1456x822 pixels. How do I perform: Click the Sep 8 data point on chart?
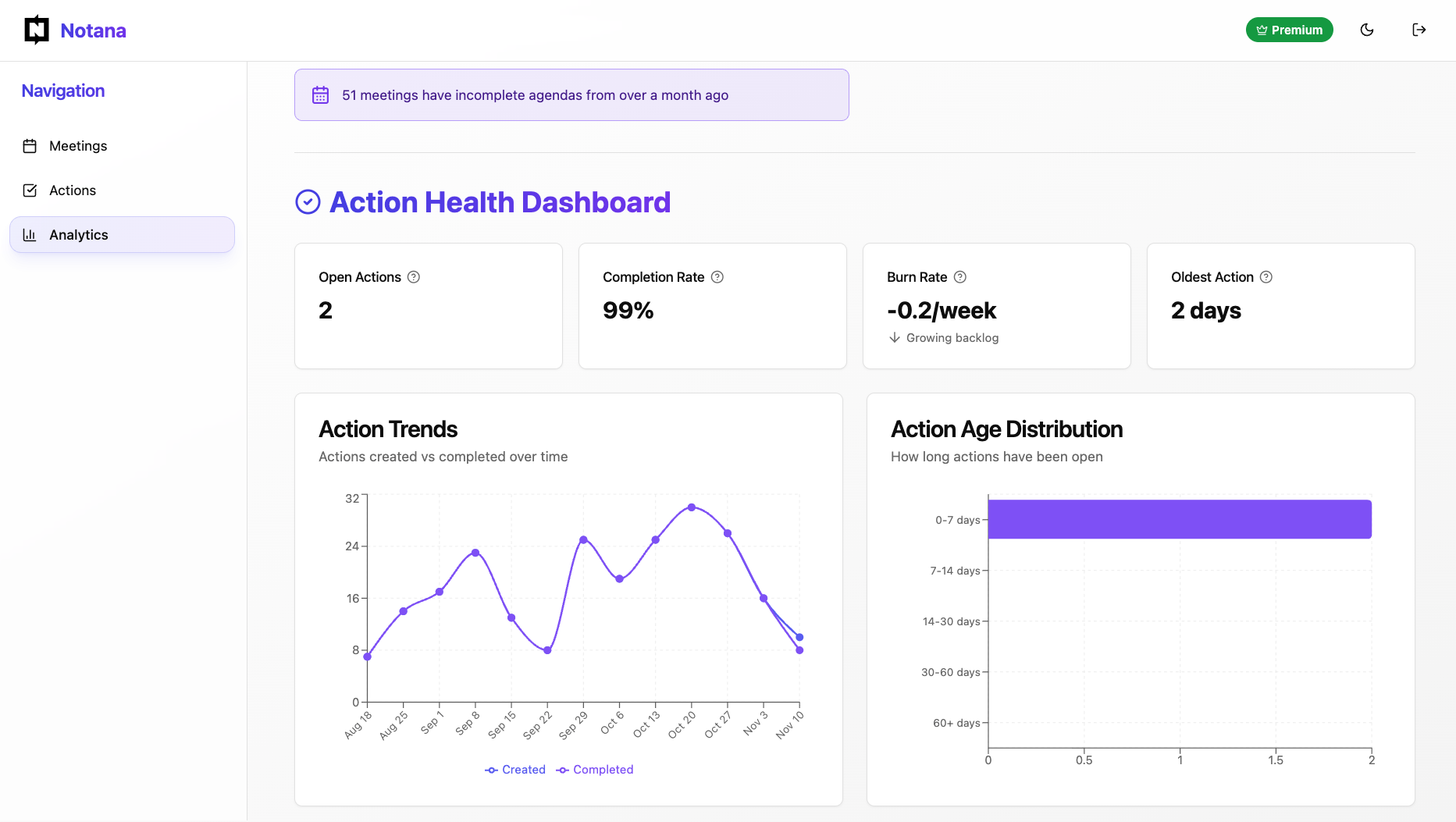[475, 553]
